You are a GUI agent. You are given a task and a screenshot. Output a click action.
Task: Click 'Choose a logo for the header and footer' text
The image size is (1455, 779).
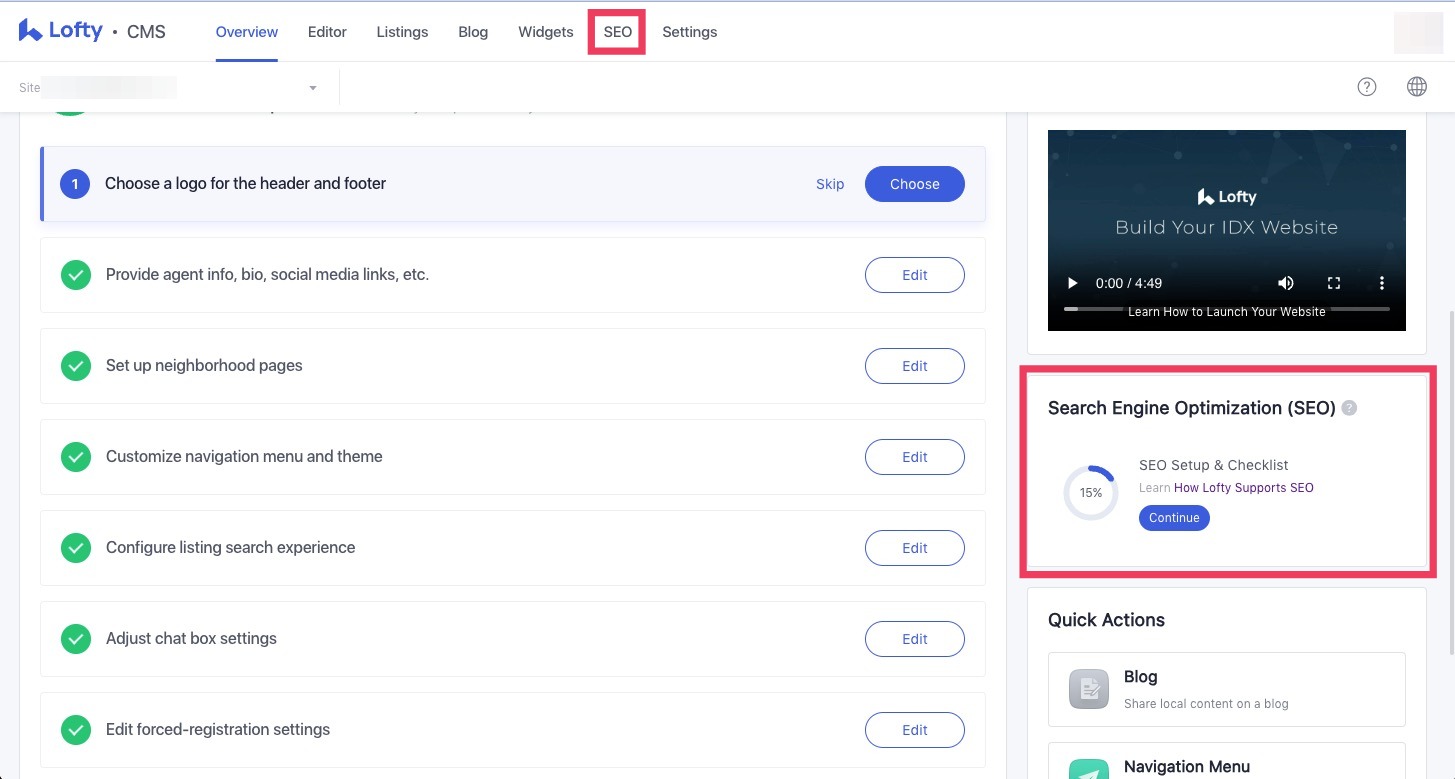tap(245, 184)
